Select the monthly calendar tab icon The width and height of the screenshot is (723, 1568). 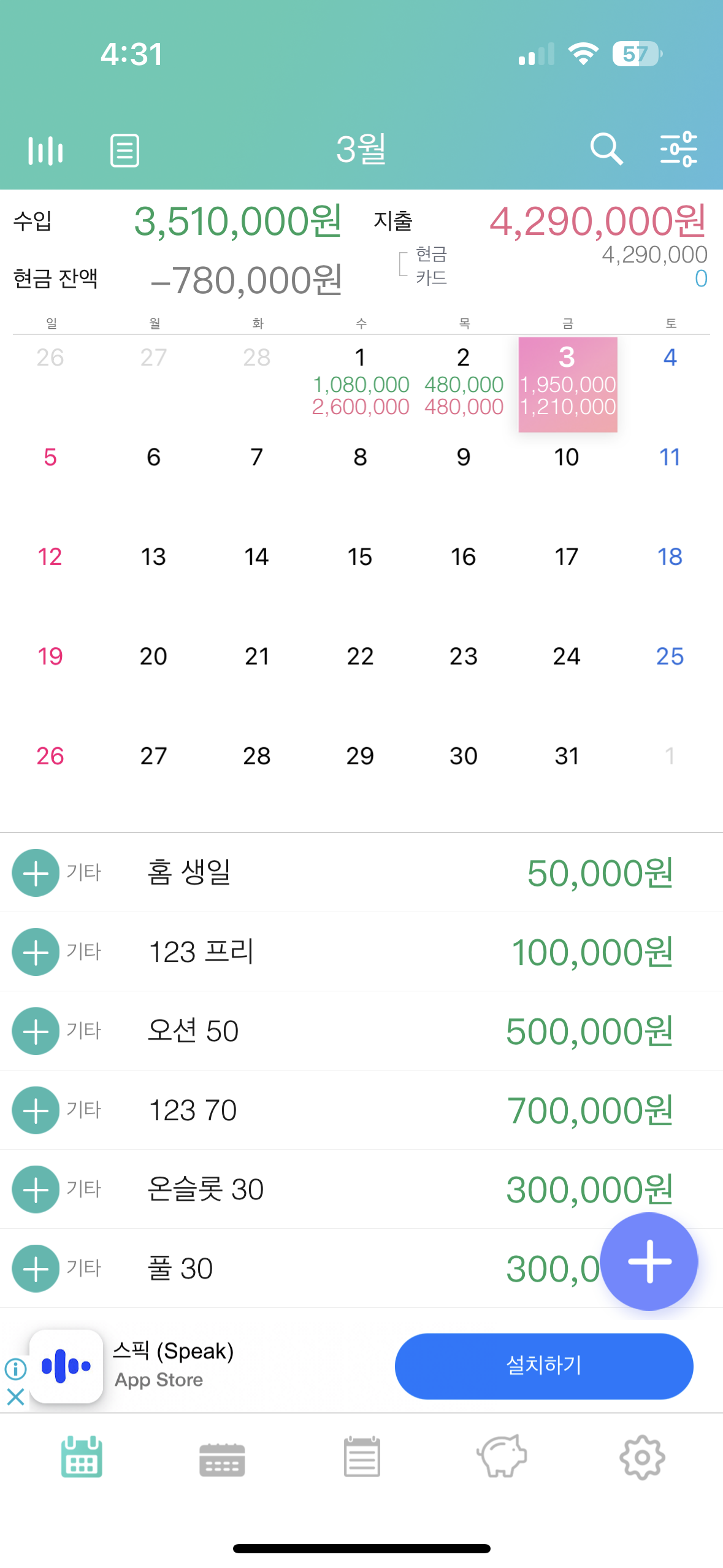point(82,1456)
